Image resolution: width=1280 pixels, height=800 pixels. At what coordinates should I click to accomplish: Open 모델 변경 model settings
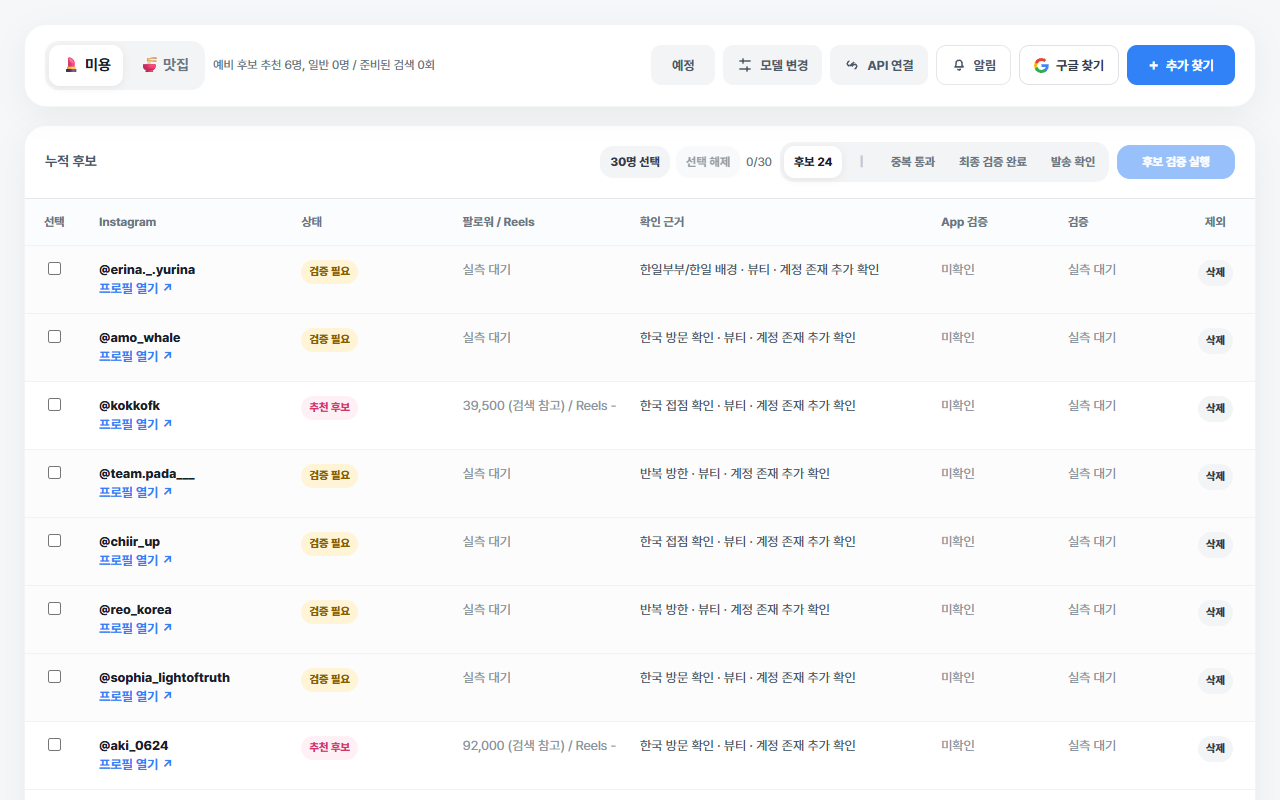tap(773, 65)
